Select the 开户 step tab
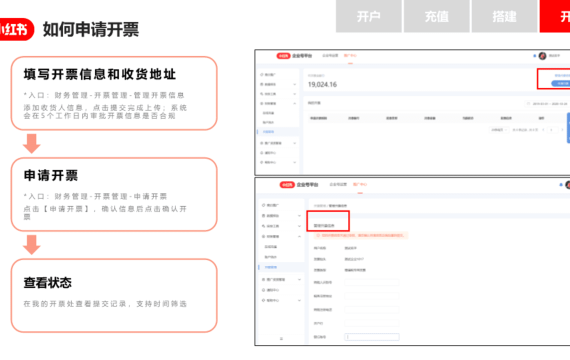 click(x=369, y=16)
